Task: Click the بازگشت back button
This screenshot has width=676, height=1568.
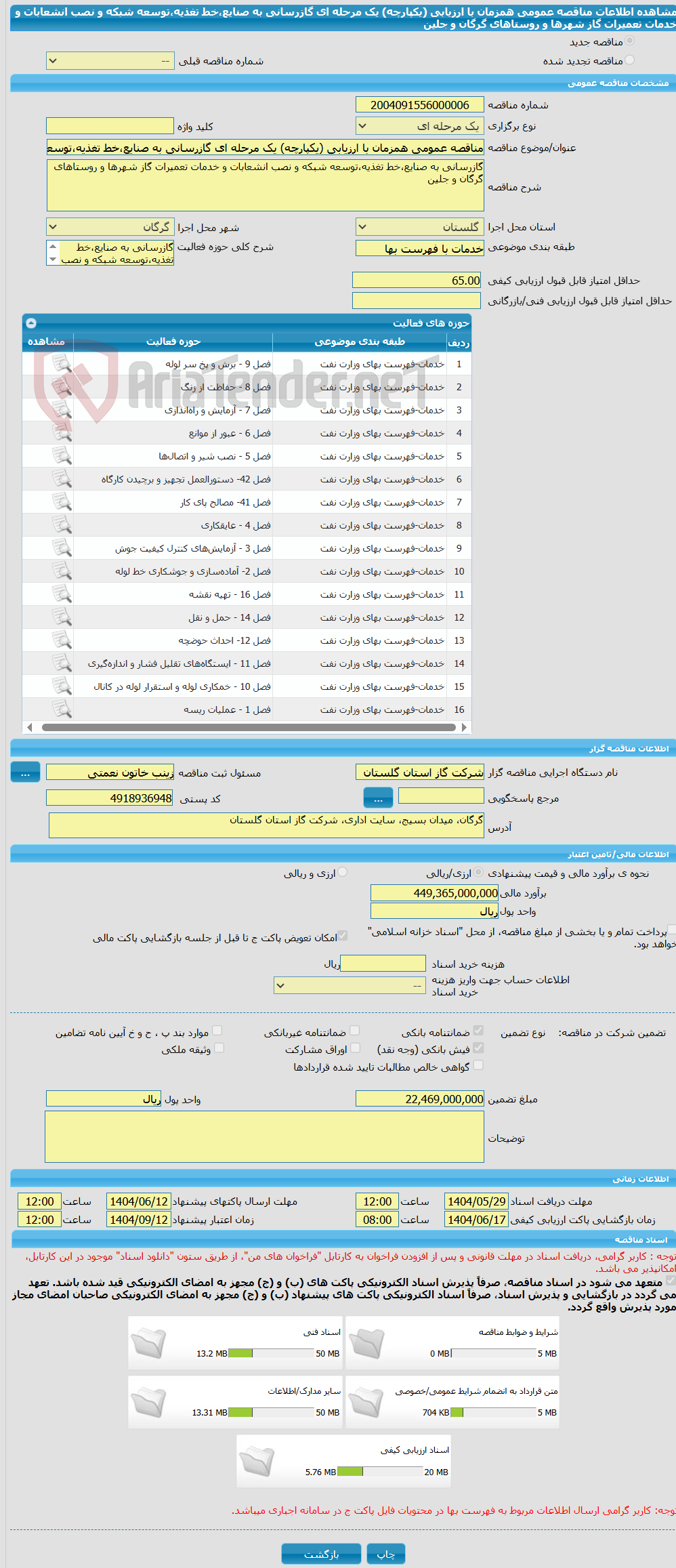Action: tap(322, 1554)
